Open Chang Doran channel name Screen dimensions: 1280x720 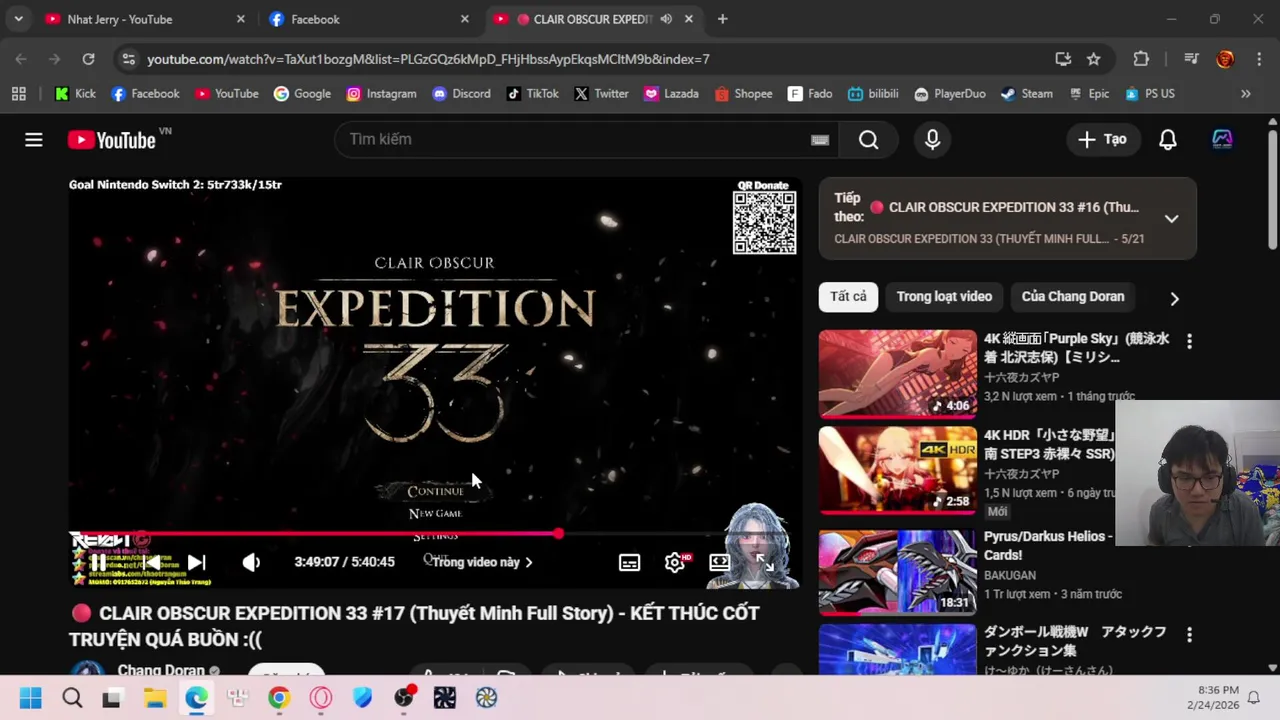point(161,671)
